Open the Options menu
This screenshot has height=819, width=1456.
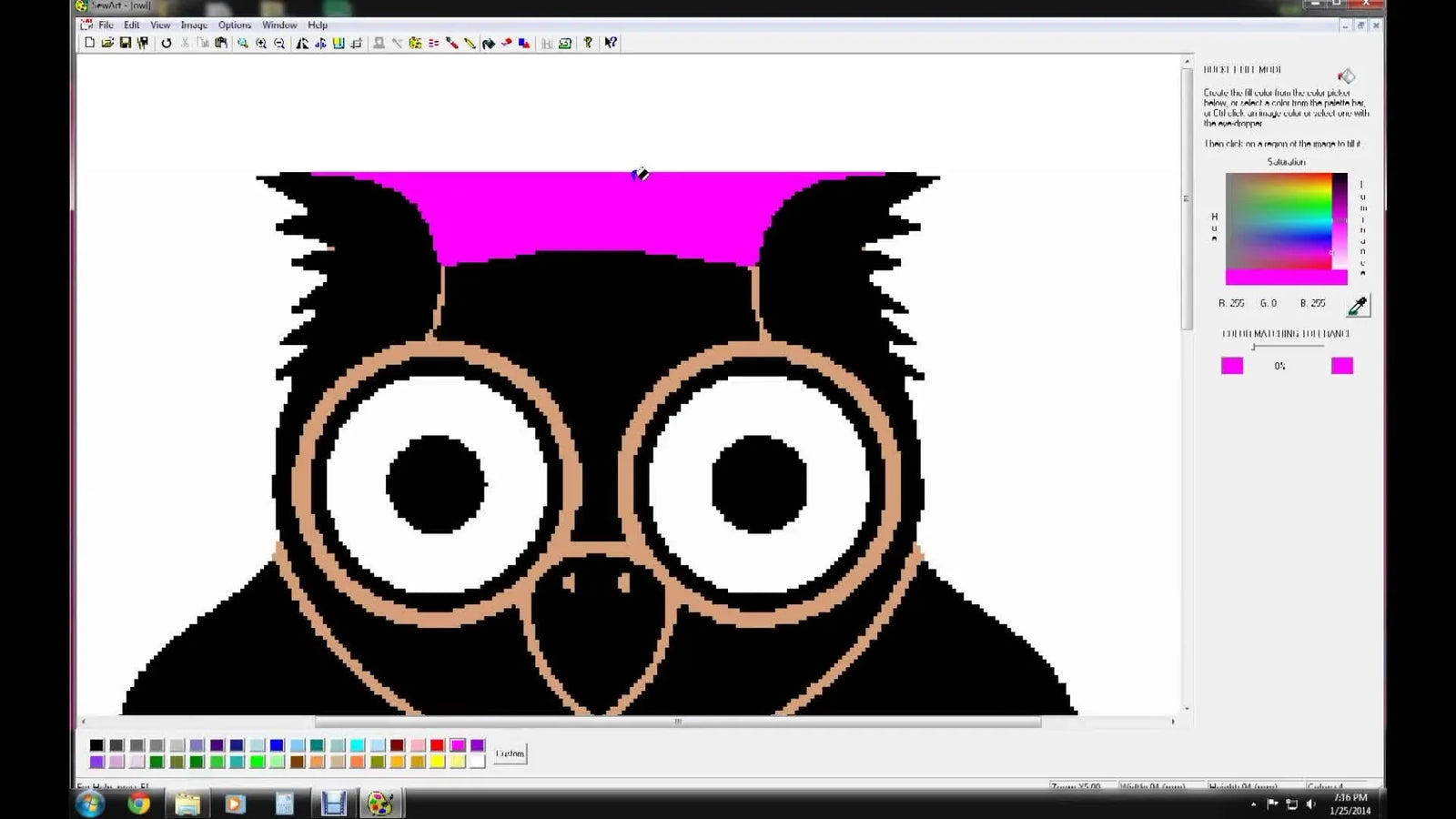(235, 25)
